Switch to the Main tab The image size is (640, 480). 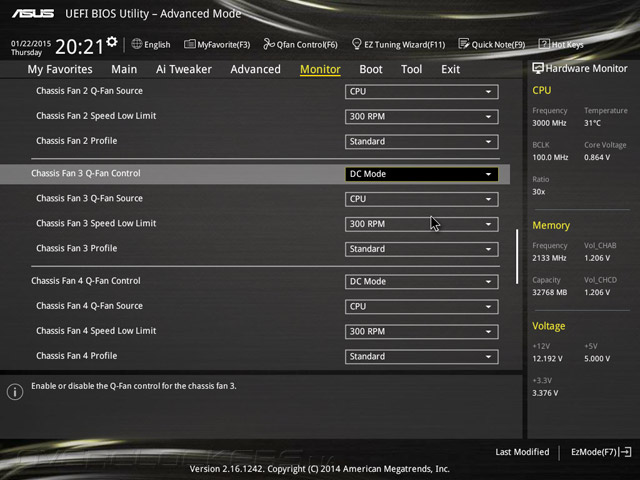coord(124,69)
